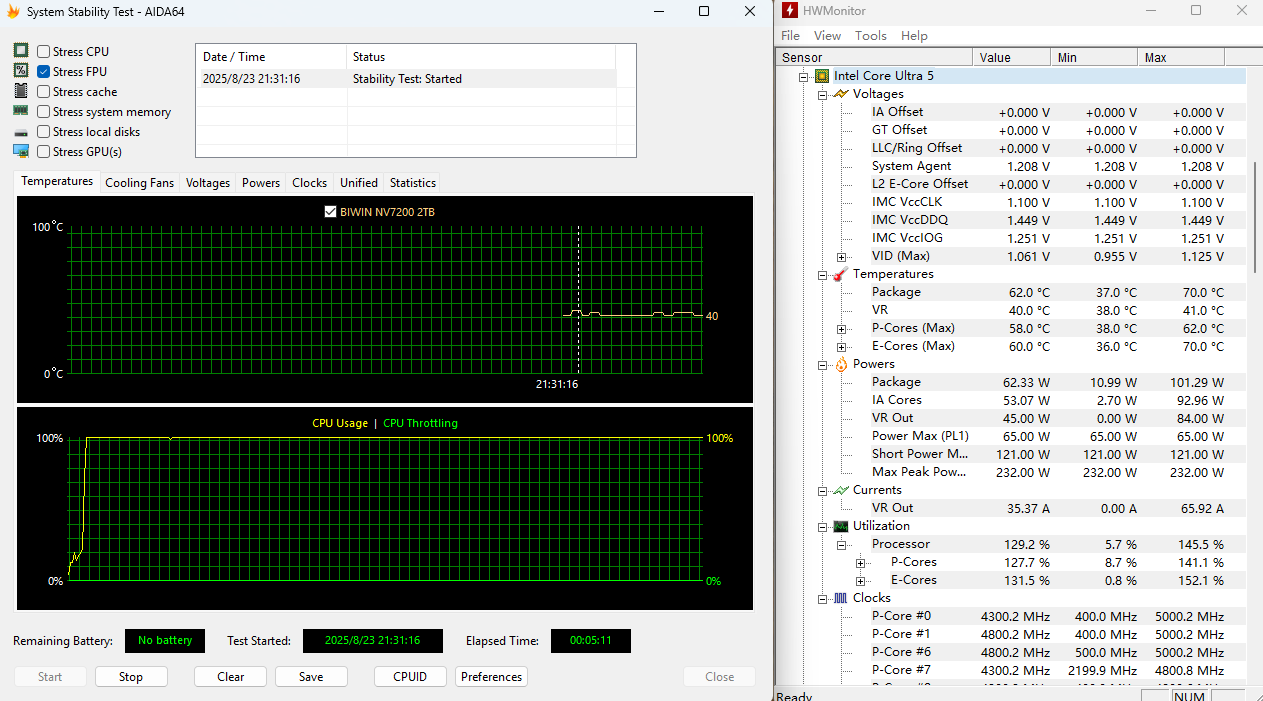
Task: Enable the Stress CPU checkbox
Action: tap(44, 52)
